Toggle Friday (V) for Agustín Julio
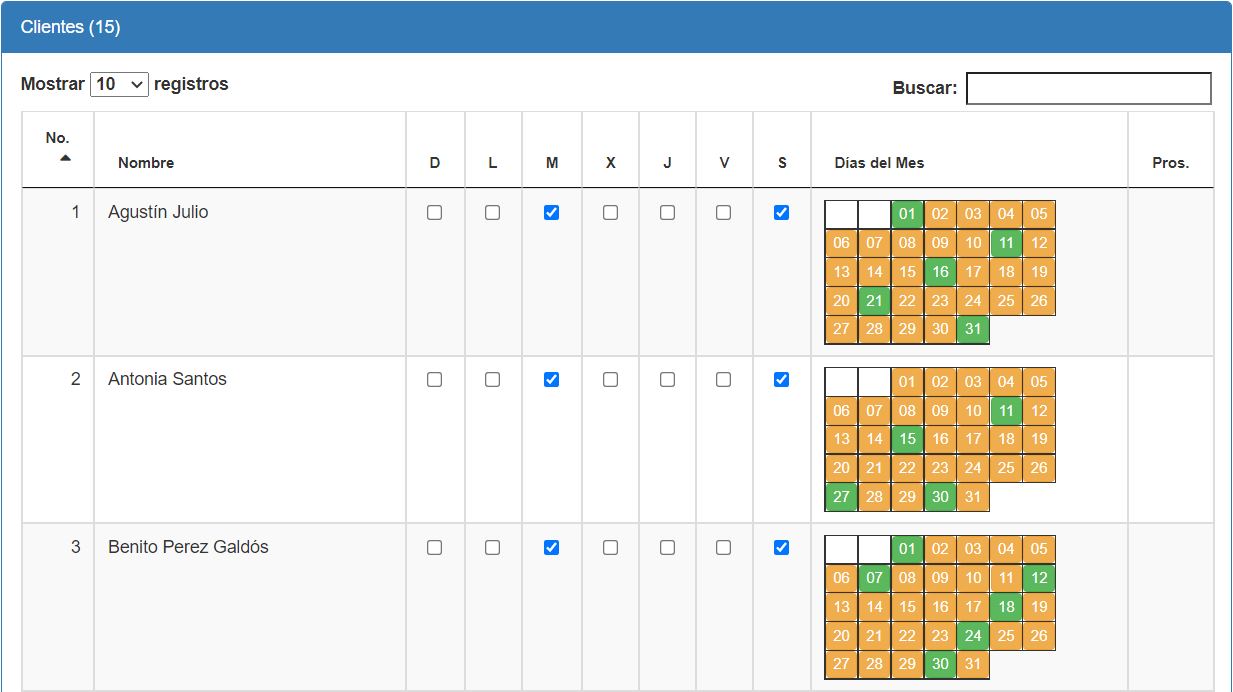The image size is (1233, 692). pyautogui.click(x=723, y=213)
